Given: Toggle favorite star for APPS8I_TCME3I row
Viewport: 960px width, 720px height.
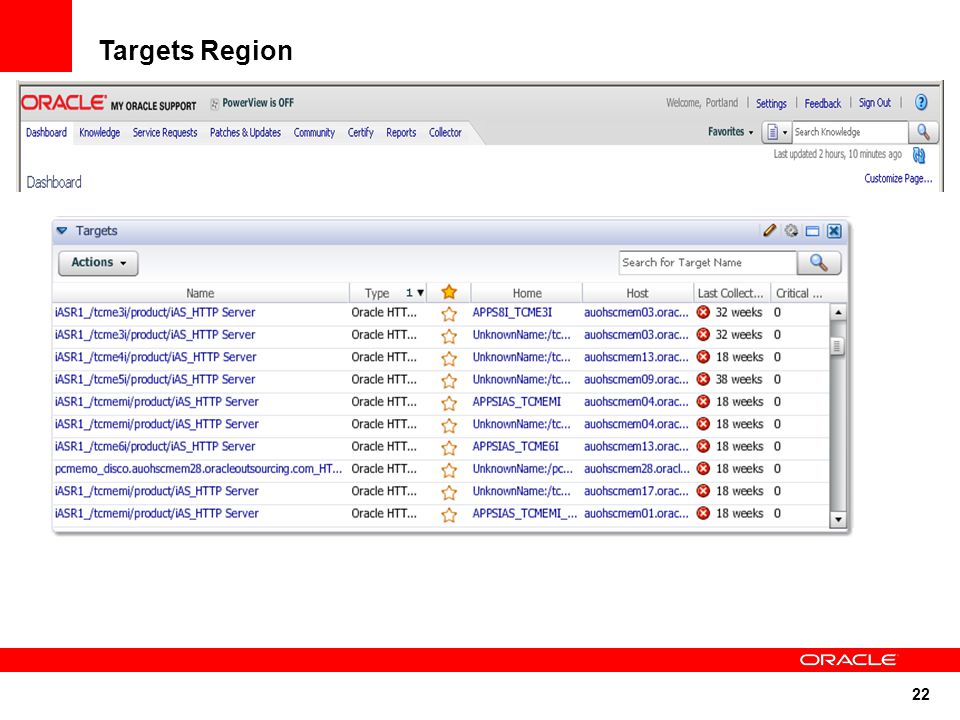Looking at the screenshot, I should 449,313.
